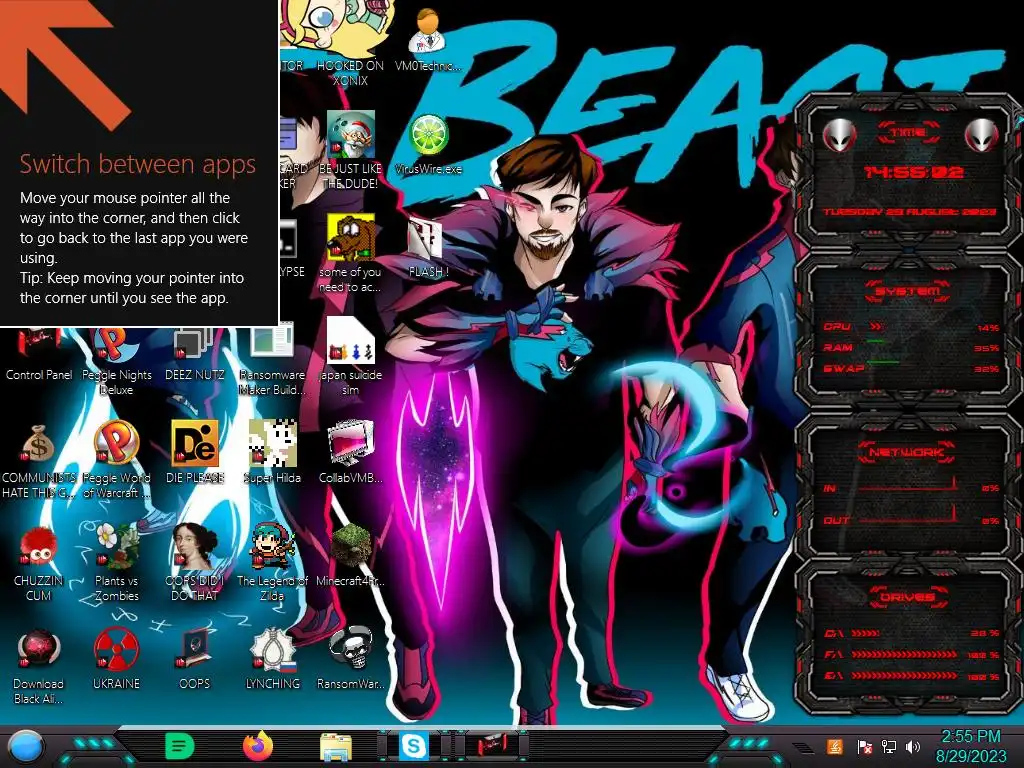The width and height of the screenshot is (1024, 768).
Task: Click the network IN graph line
Action: click(908, 485)
